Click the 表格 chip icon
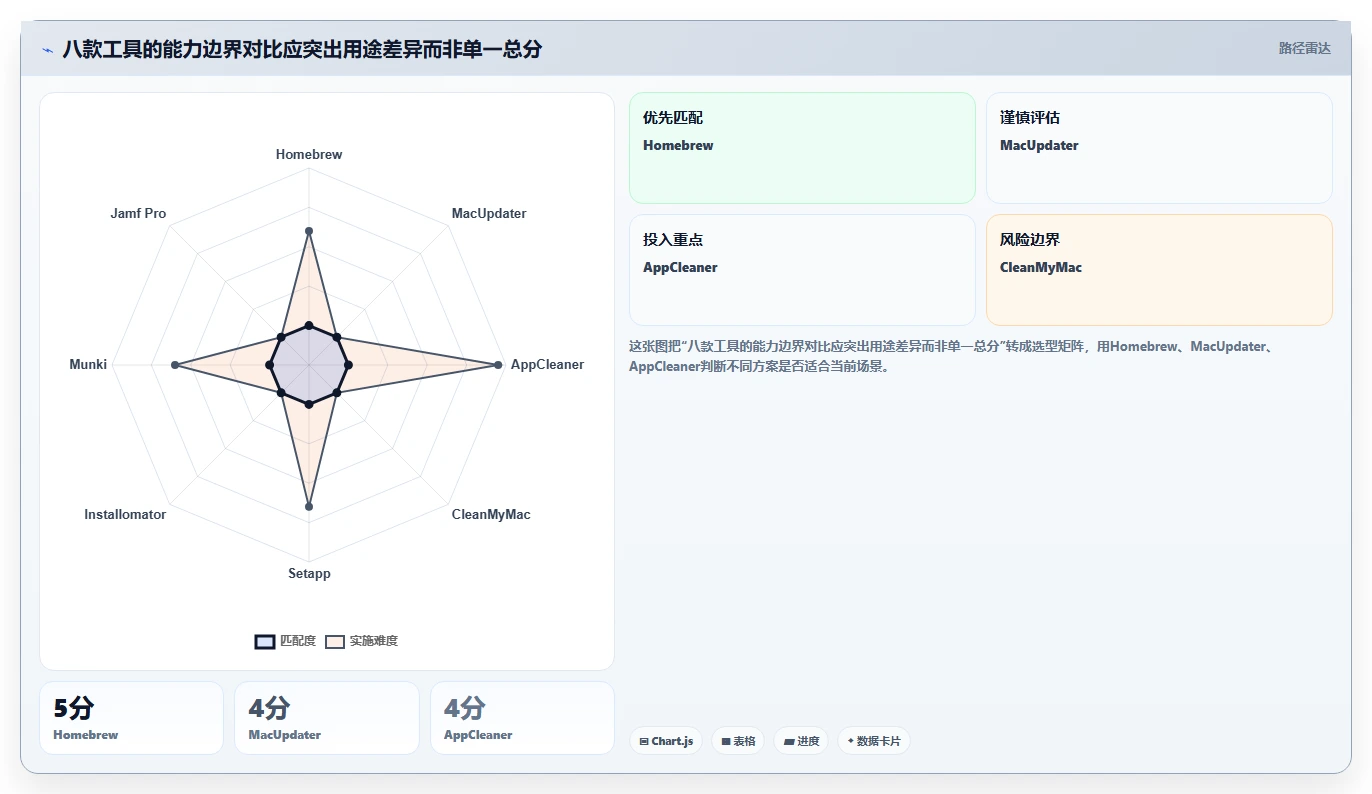Screen dimensions: 1372x794 (x=726, y=741)
